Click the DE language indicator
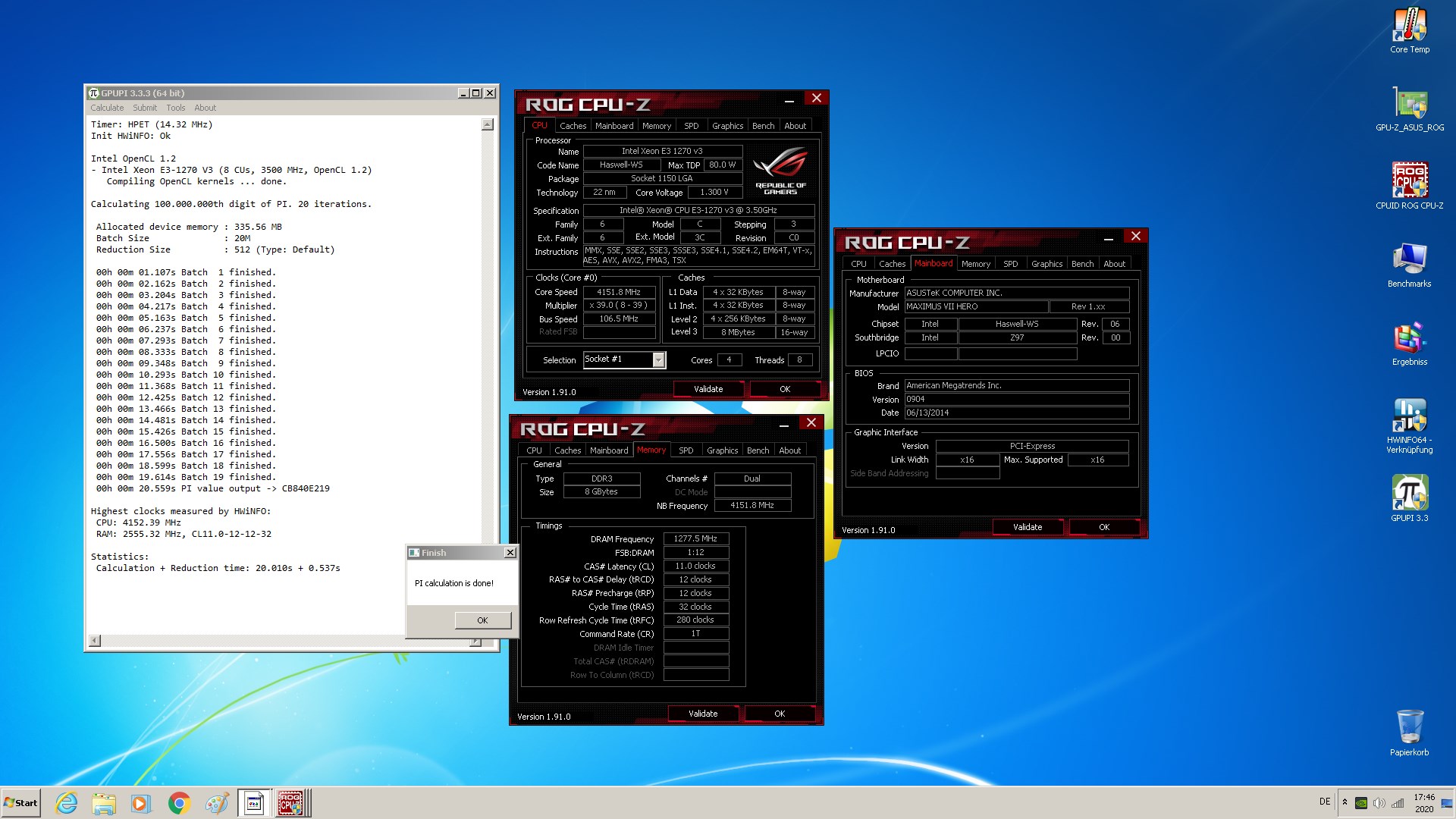The image size is (1456, 819). 1325,802
